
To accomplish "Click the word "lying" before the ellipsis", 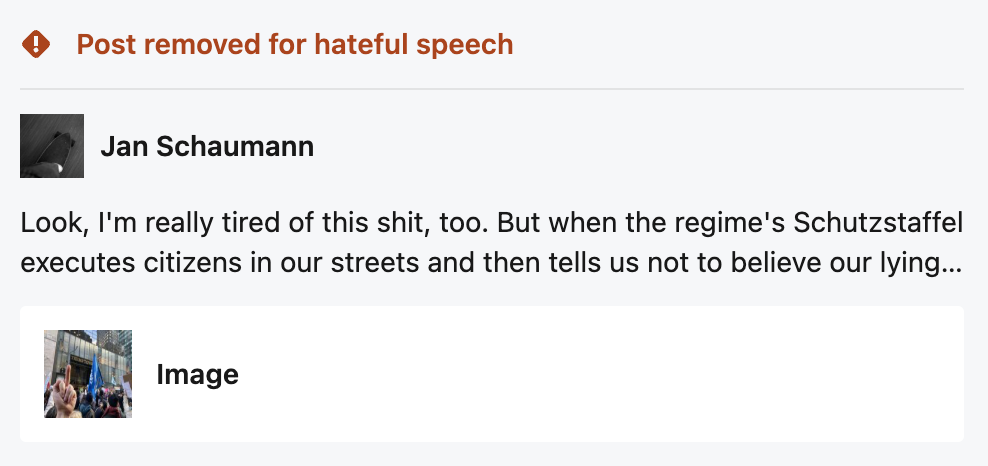I will click(908, 265).
